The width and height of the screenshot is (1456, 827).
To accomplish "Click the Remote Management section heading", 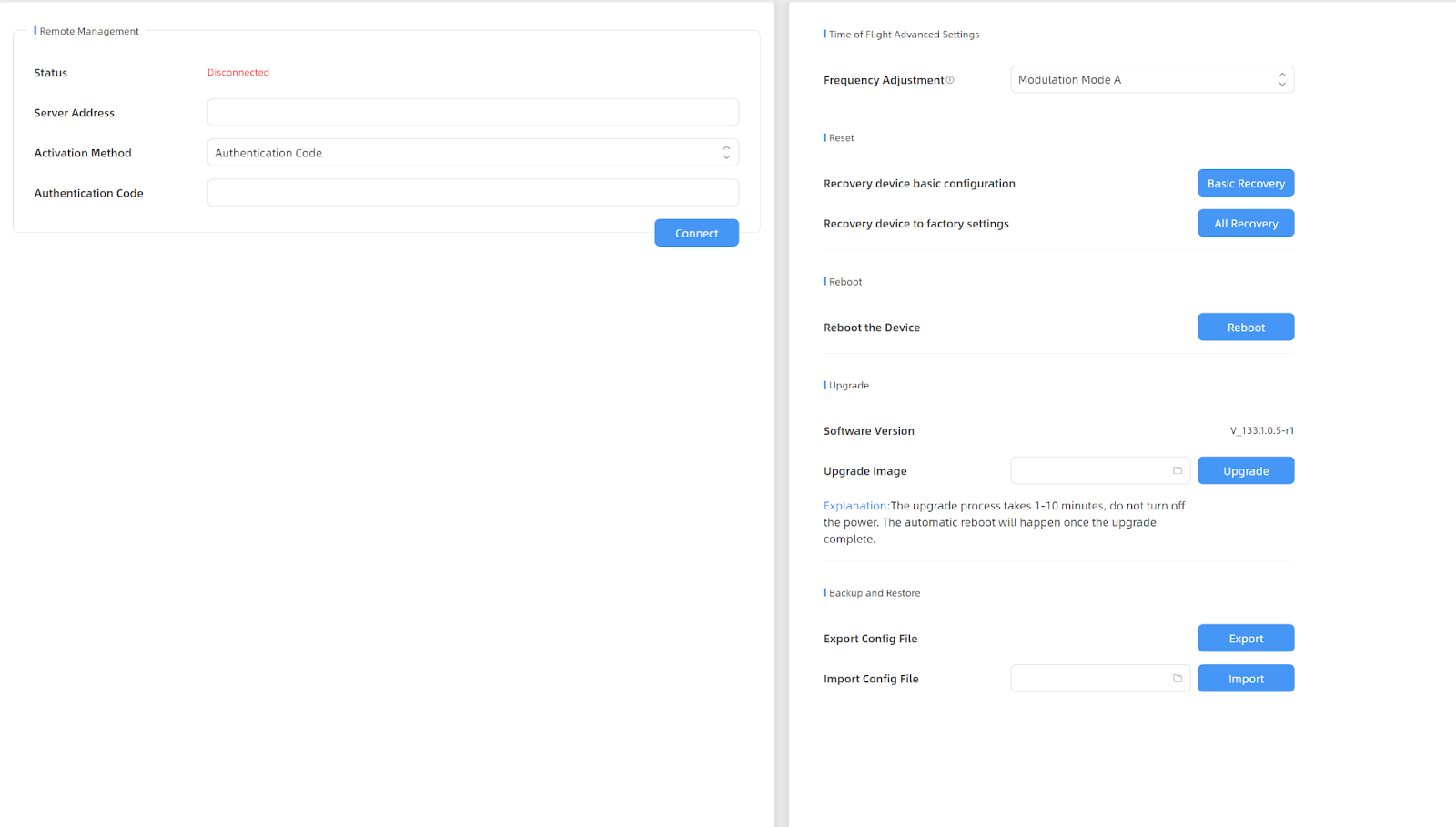I will point(89,32).
